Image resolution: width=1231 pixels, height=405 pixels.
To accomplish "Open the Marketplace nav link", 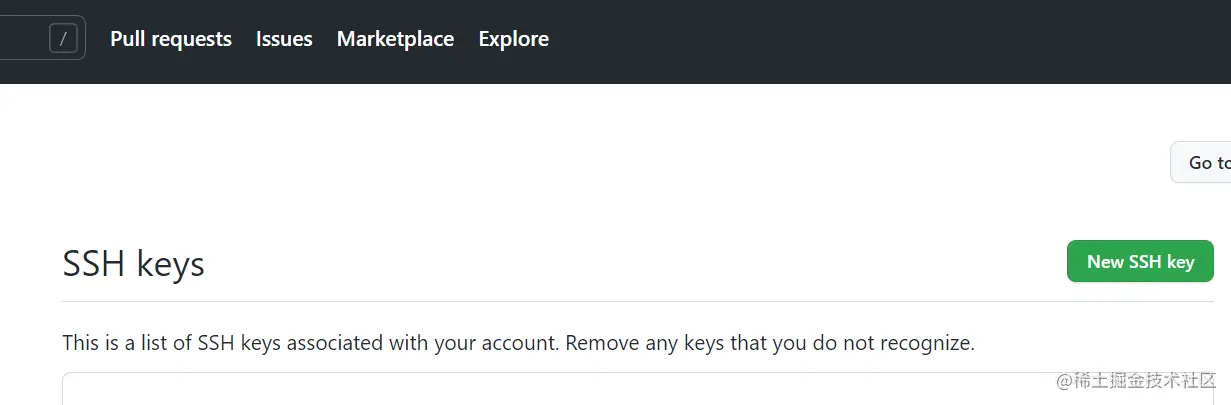I will [395, 39].
